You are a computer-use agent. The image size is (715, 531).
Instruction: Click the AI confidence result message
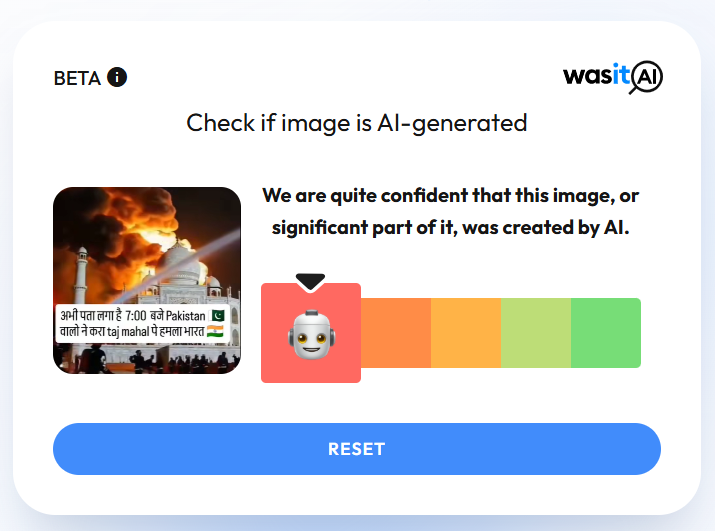click(451, 211)
